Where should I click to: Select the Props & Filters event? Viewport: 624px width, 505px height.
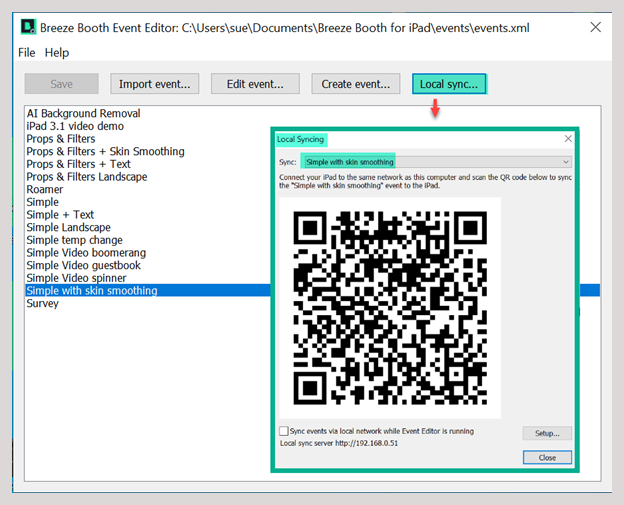pyautogui.click(x=61, y=139)
